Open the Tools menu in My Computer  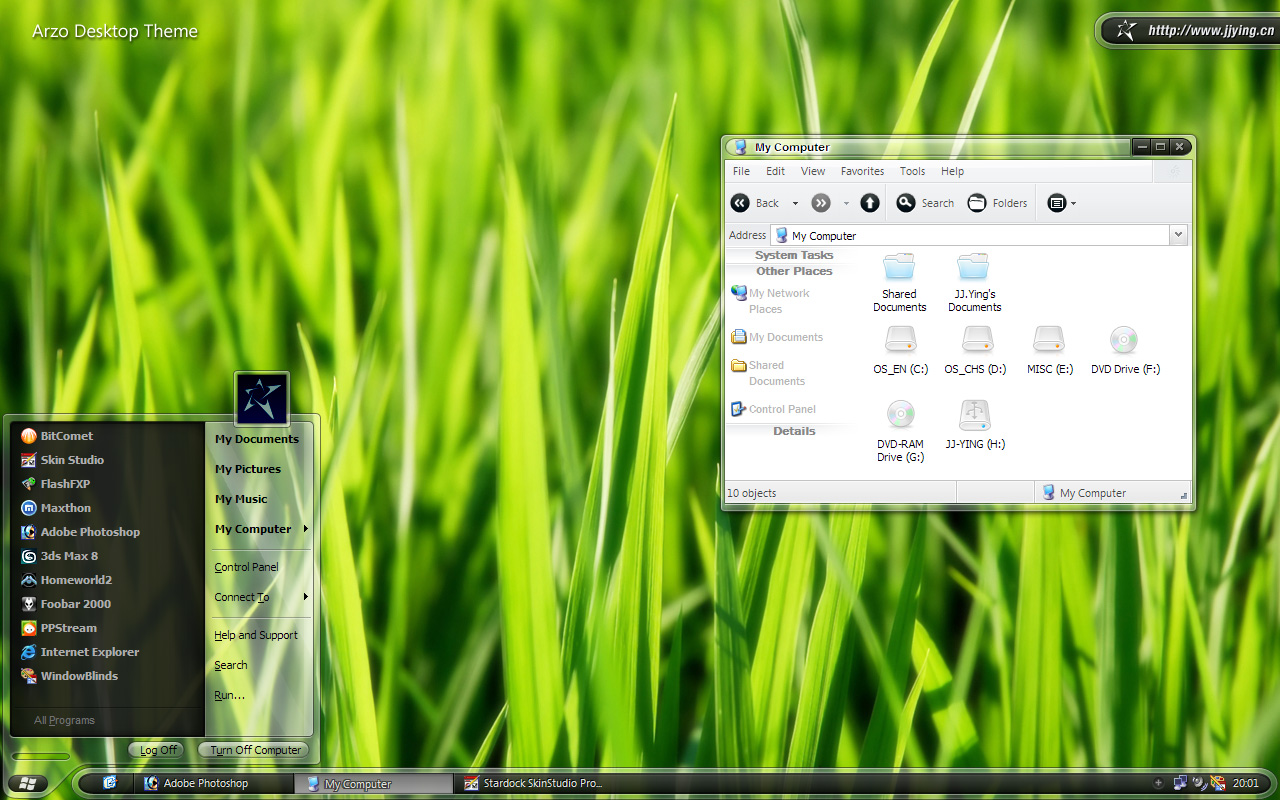click(912, 171)
